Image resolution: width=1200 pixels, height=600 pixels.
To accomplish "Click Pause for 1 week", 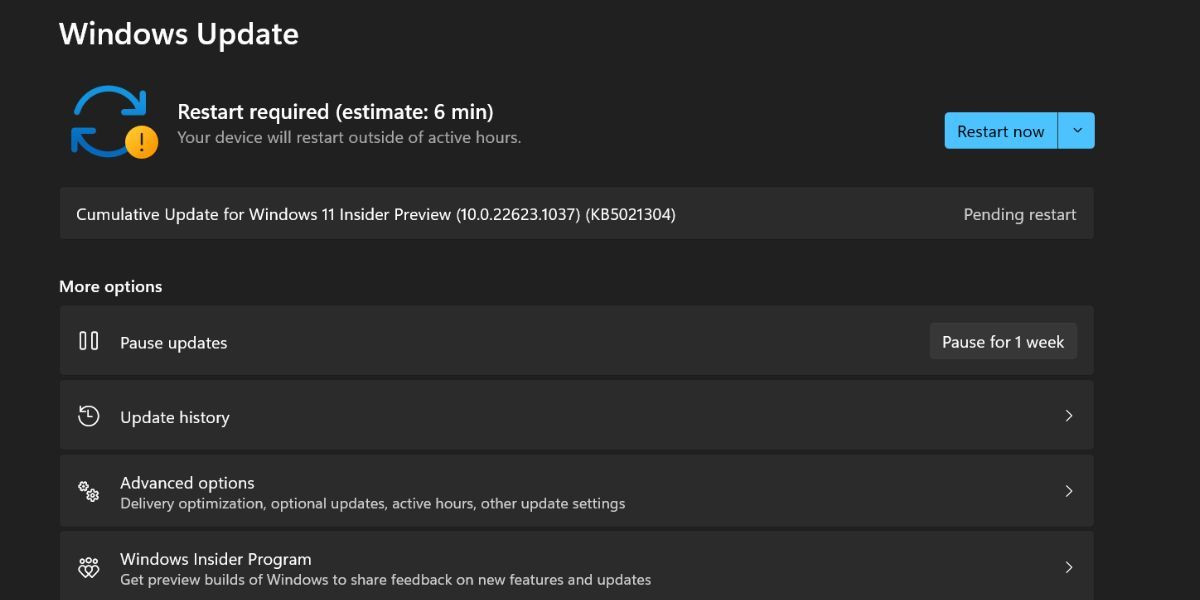I will coord(1003,340).
